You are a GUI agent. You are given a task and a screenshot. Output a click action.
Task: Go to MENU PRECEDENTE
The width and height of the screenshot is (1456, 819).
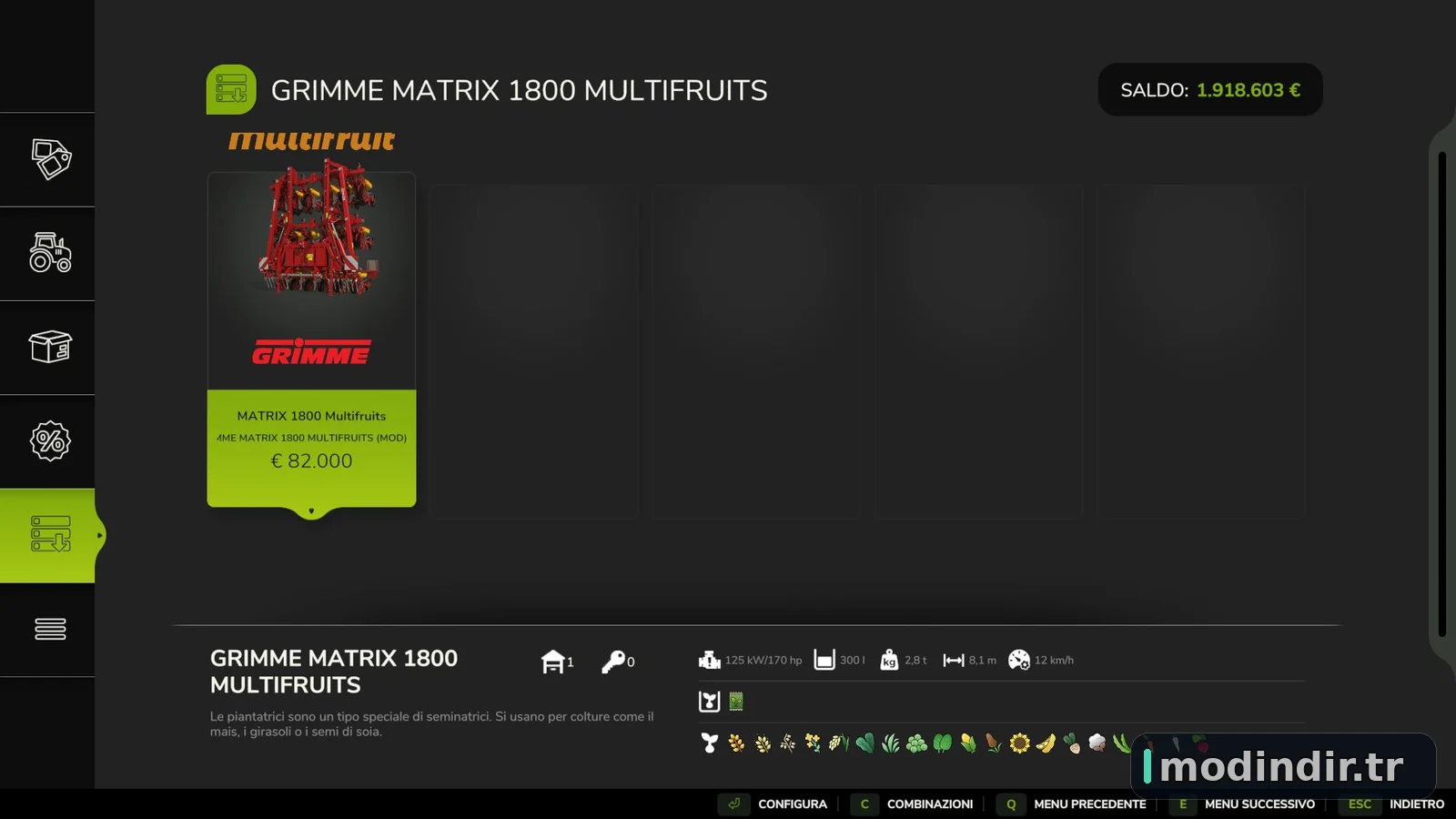[1090, 804]
